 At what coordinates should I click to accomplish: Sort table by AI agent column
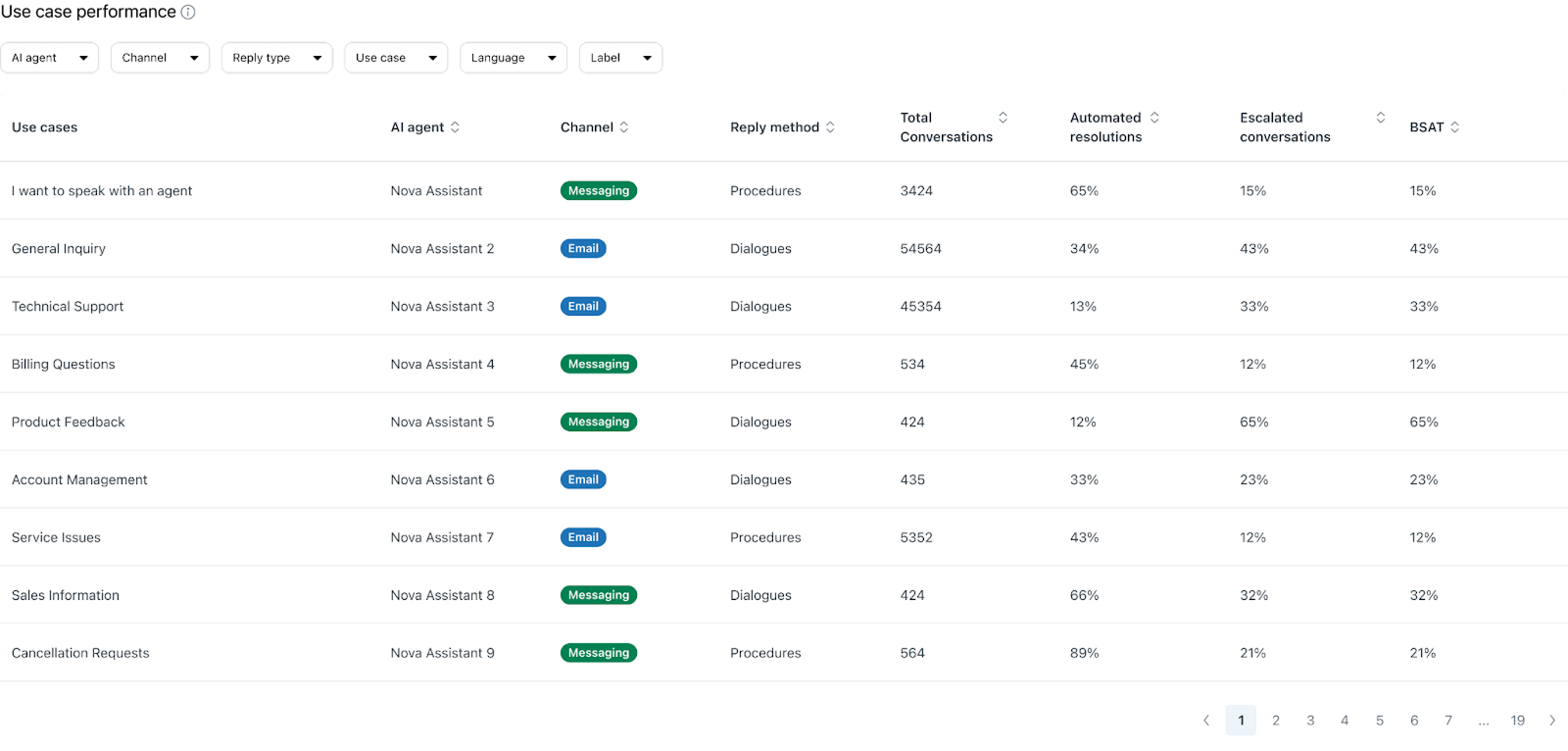coord(455,127)
